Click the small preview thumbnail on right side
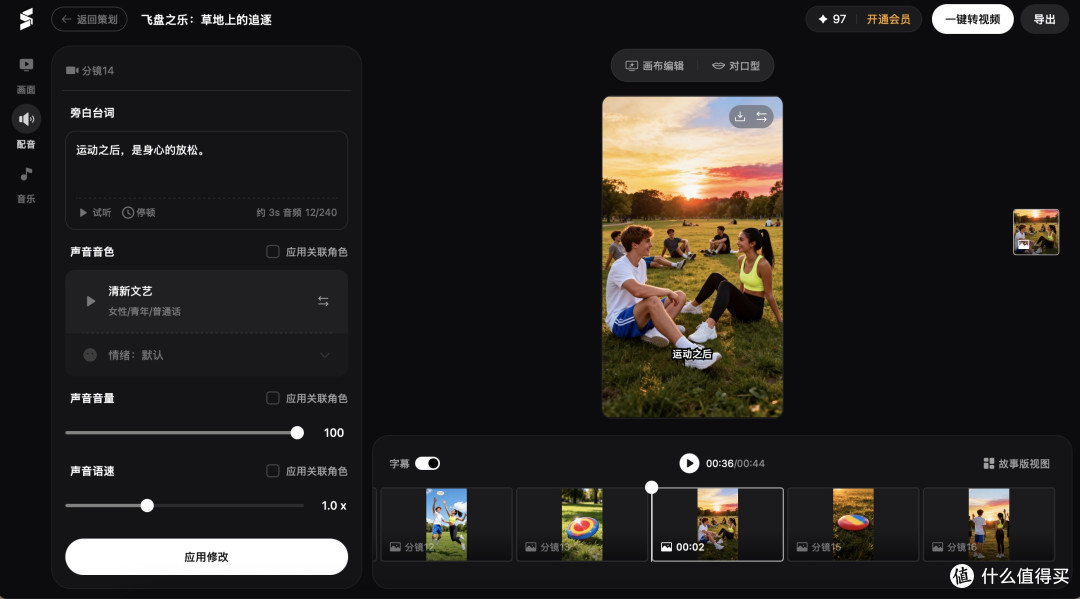Viewport: 1080px width, 599px height. tap(1036, 232)
